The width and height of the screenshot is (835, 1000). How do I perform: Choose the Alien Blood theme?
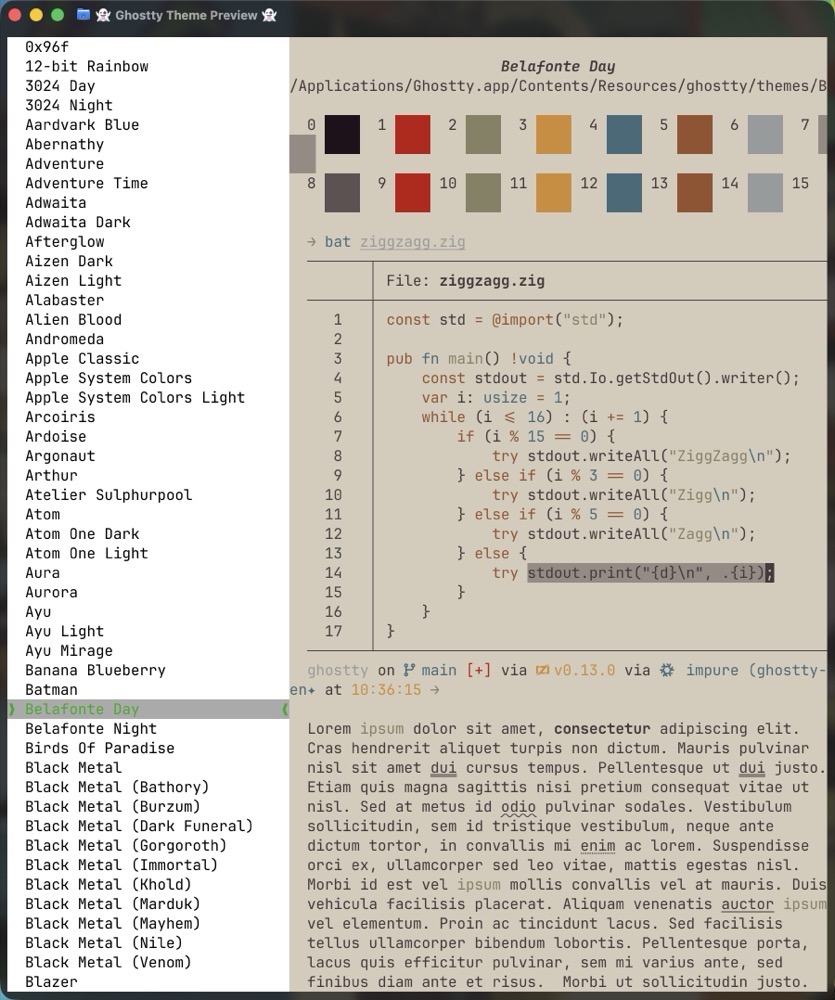pos(73,320)
